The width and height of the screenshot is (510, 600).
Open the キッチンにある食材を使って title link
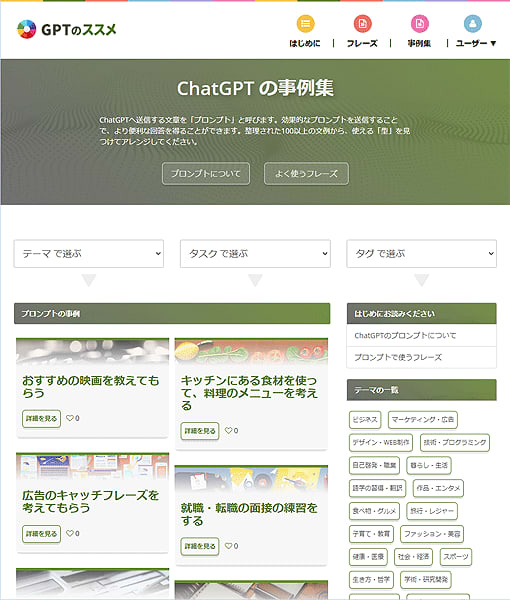(249, 393)
